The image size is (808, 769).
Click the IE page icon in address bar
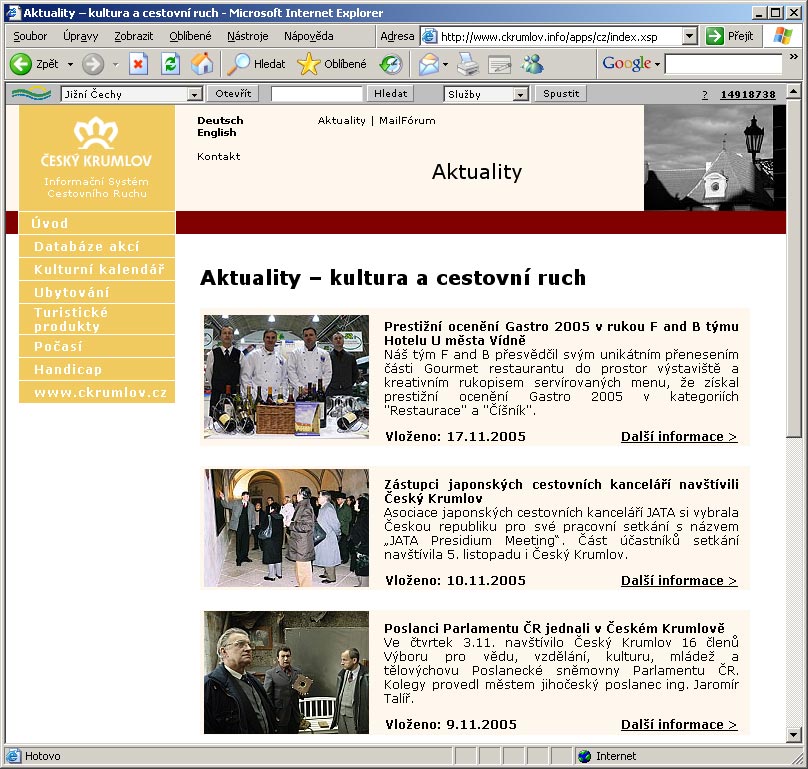click(429, 37)
